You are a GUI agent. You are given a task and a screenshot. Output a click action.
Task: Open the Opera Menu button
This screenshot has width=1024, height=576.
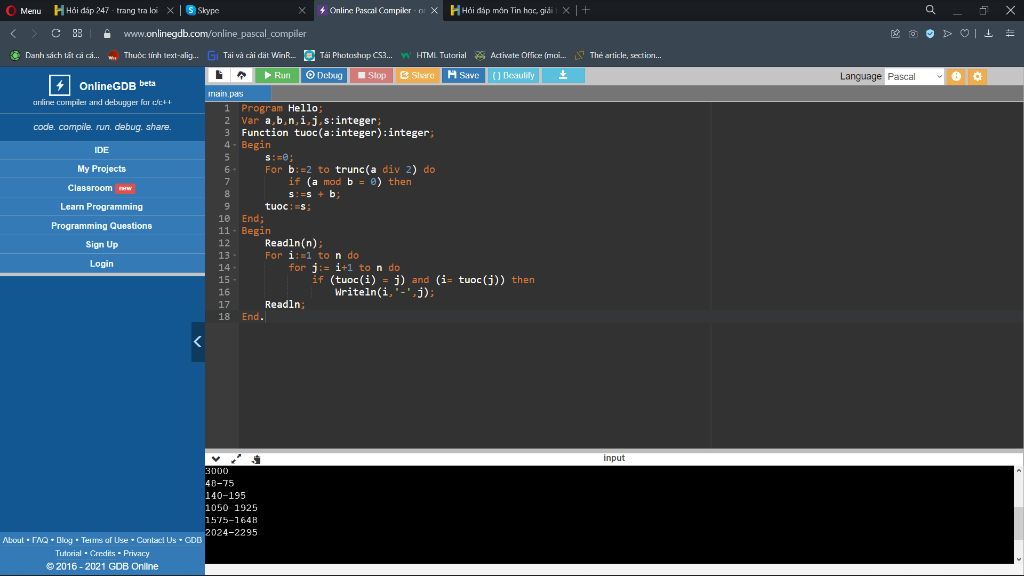tap(24, 10)
